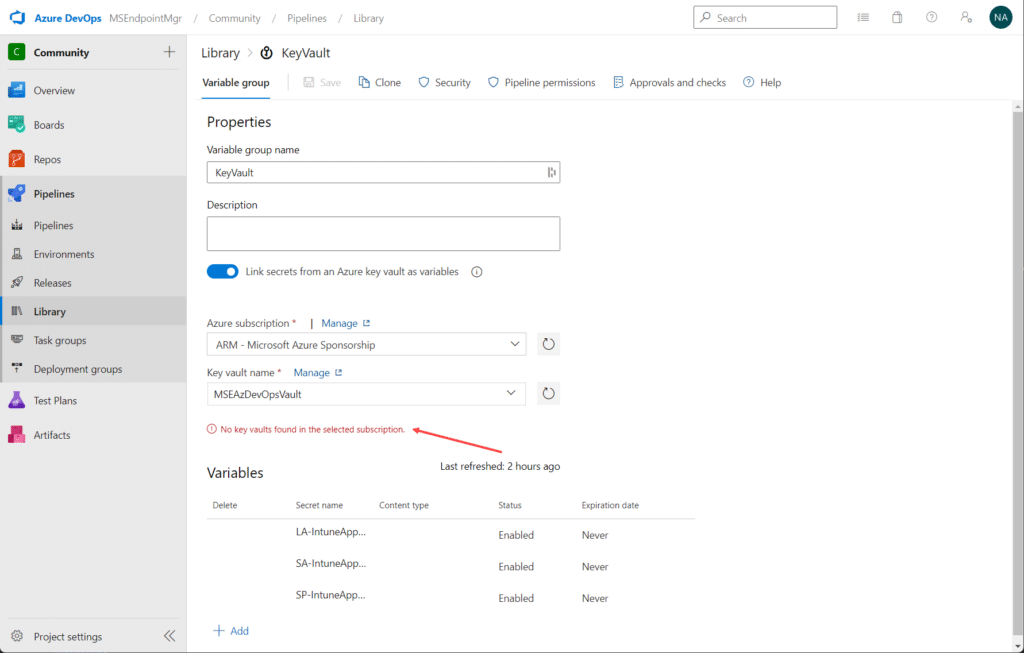This screenshot has height=653, width=1024.
Task: Click inside the Search box
Action: [x=765, y=18]
